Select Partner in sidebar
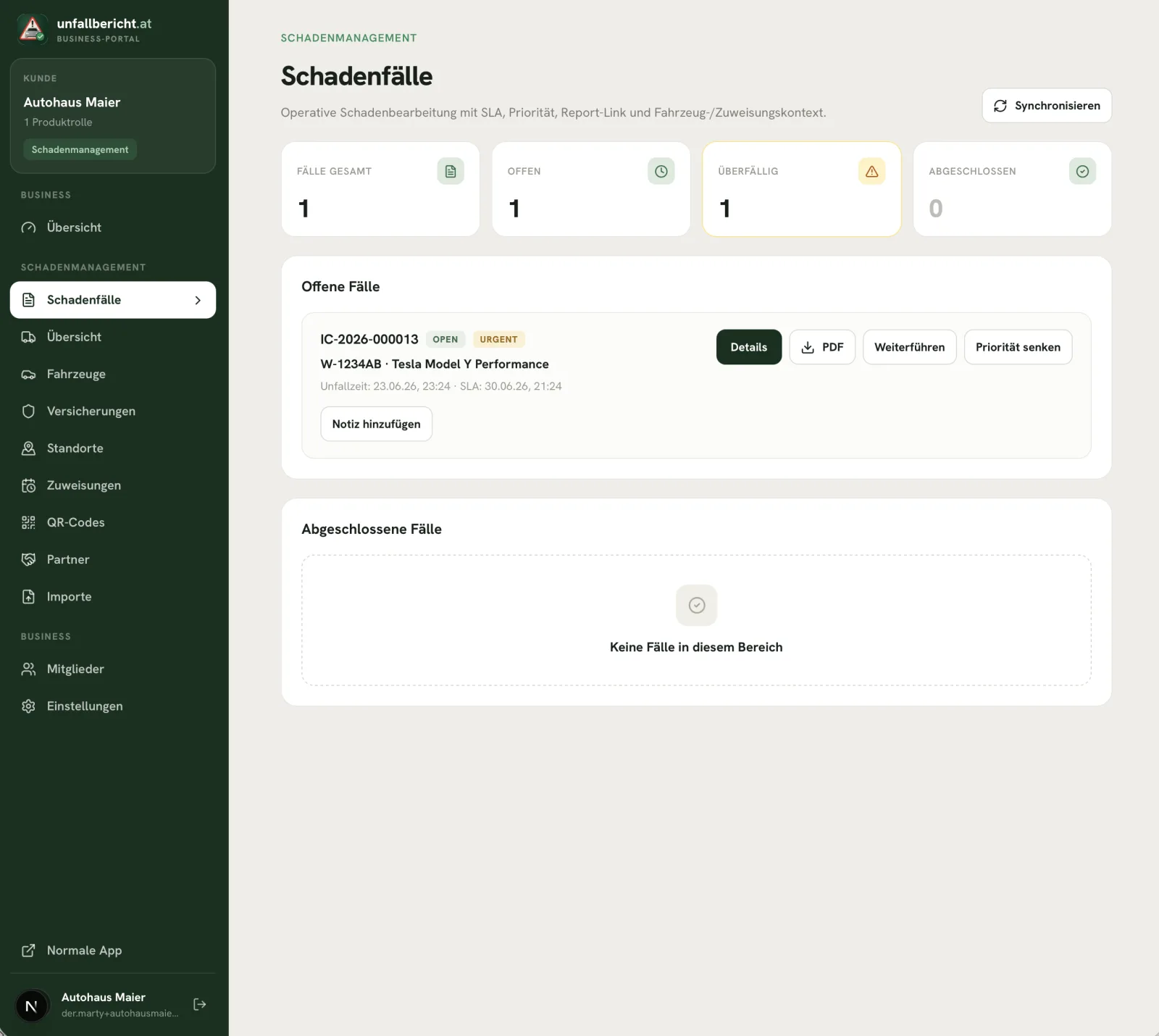Image resolution: width=1159 pixels, height=1036 pixels. pyautogui.click(x=113, y=559)
